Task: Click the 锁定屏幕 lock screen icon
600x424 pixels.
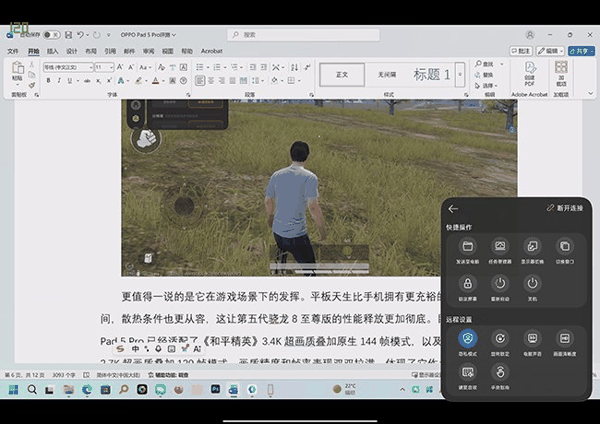Action: tap(467, 283)
